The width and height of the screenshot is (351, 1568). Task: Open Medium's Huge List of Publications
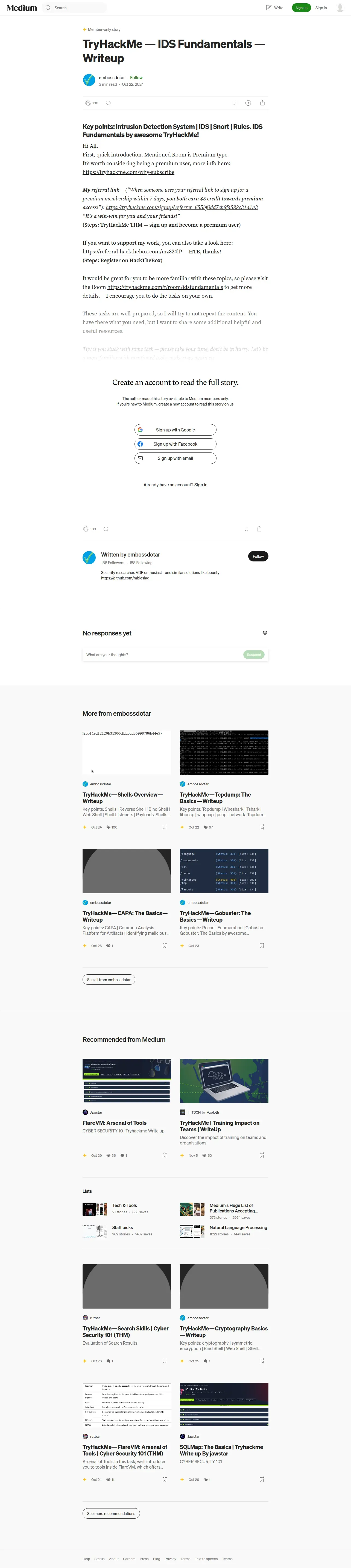[x=233, y=1208]
